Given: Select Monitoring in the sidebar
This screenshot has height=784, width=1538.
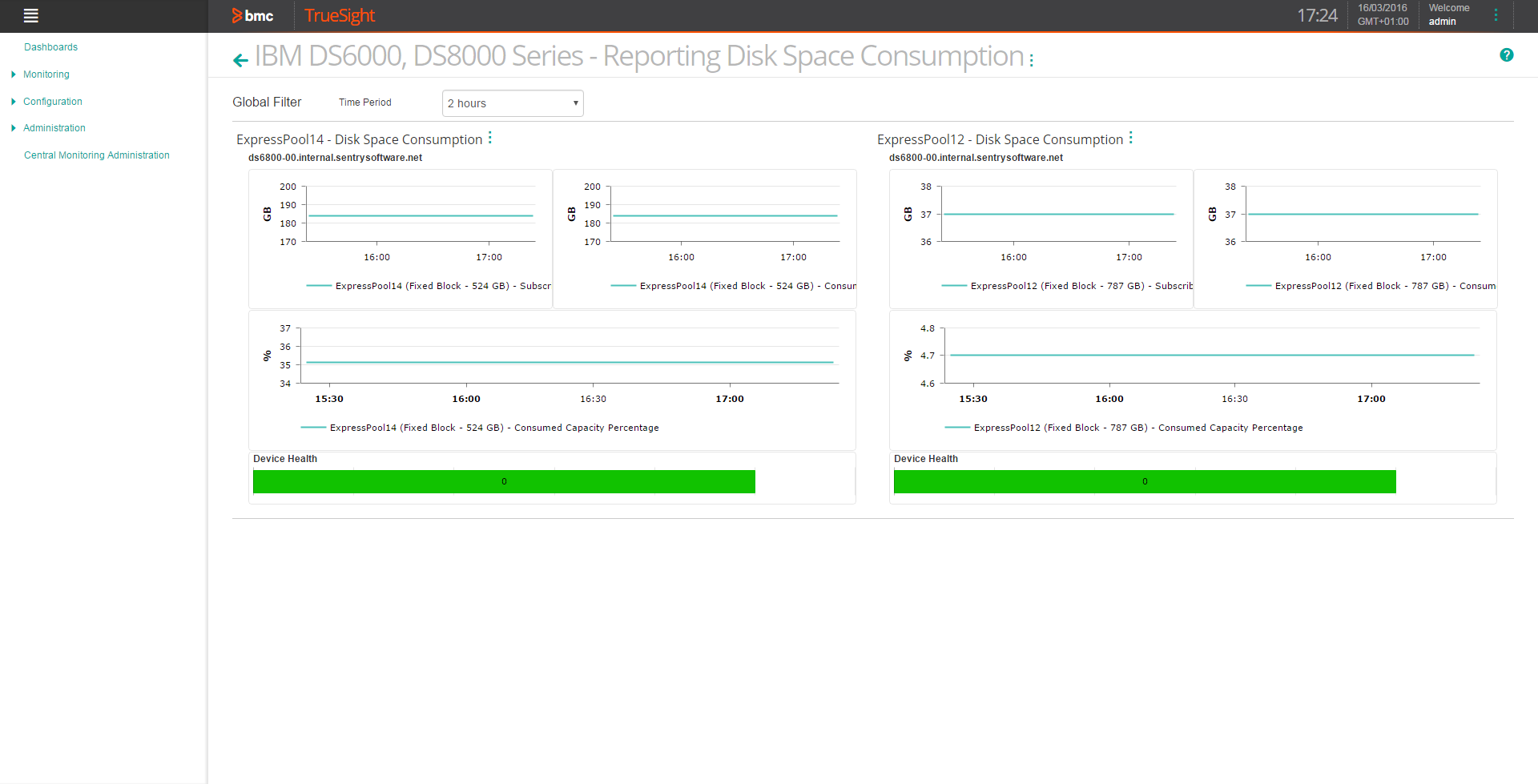Looking at the screenshot, I should [46, 74].
